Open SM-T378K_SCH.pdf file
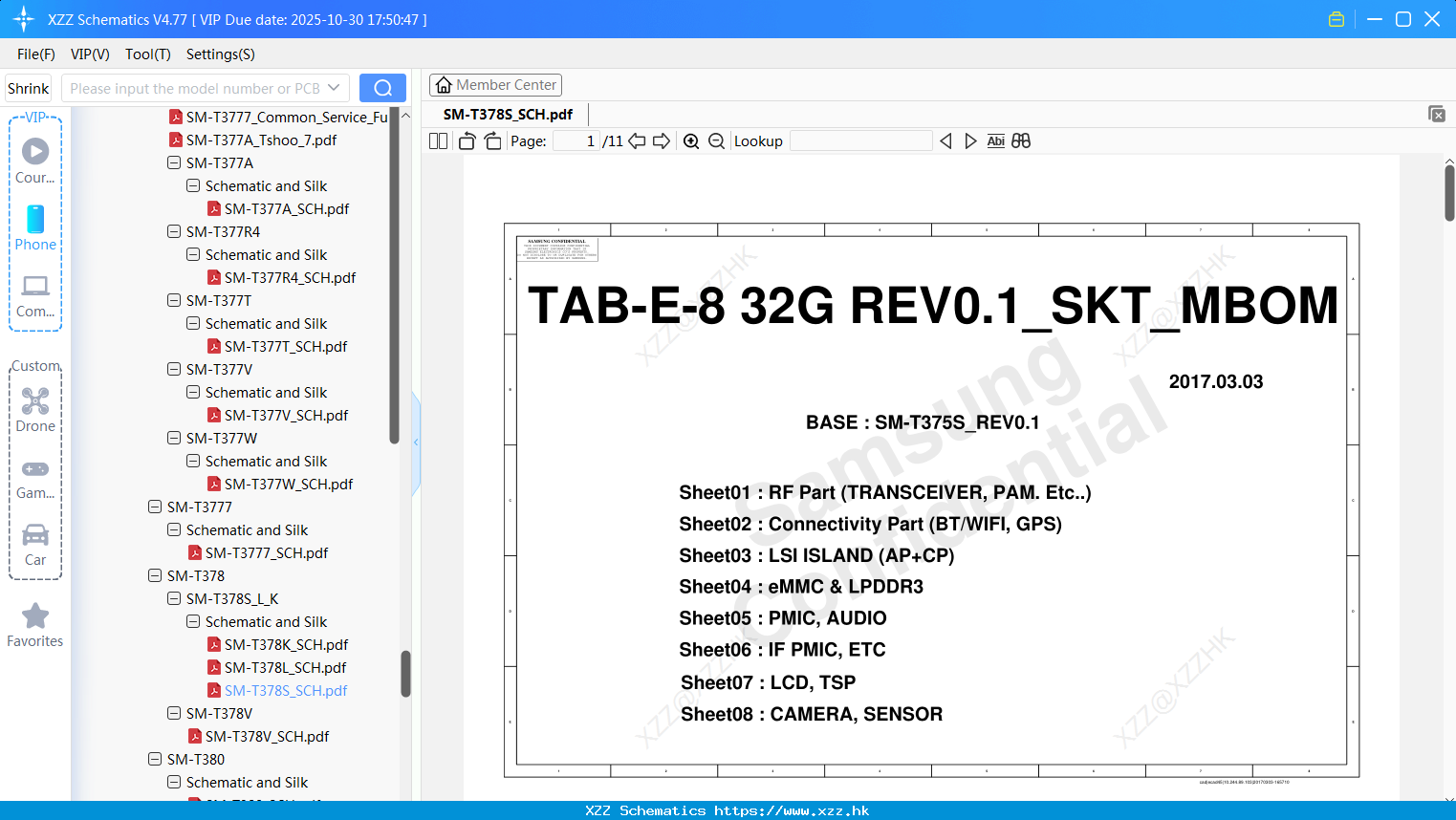1456x820 pixels. pyautogui.click(x=286, y=644)
